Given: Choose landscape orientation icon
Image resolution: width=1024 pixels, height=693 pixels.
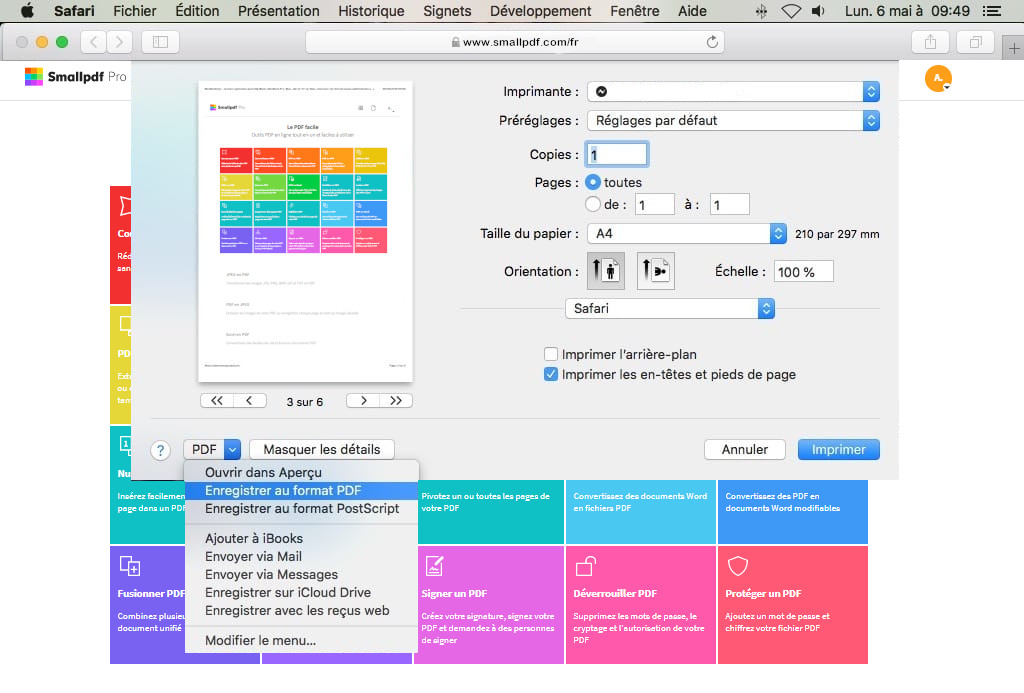Looking at the screenshot, I should tap(655, 270).
